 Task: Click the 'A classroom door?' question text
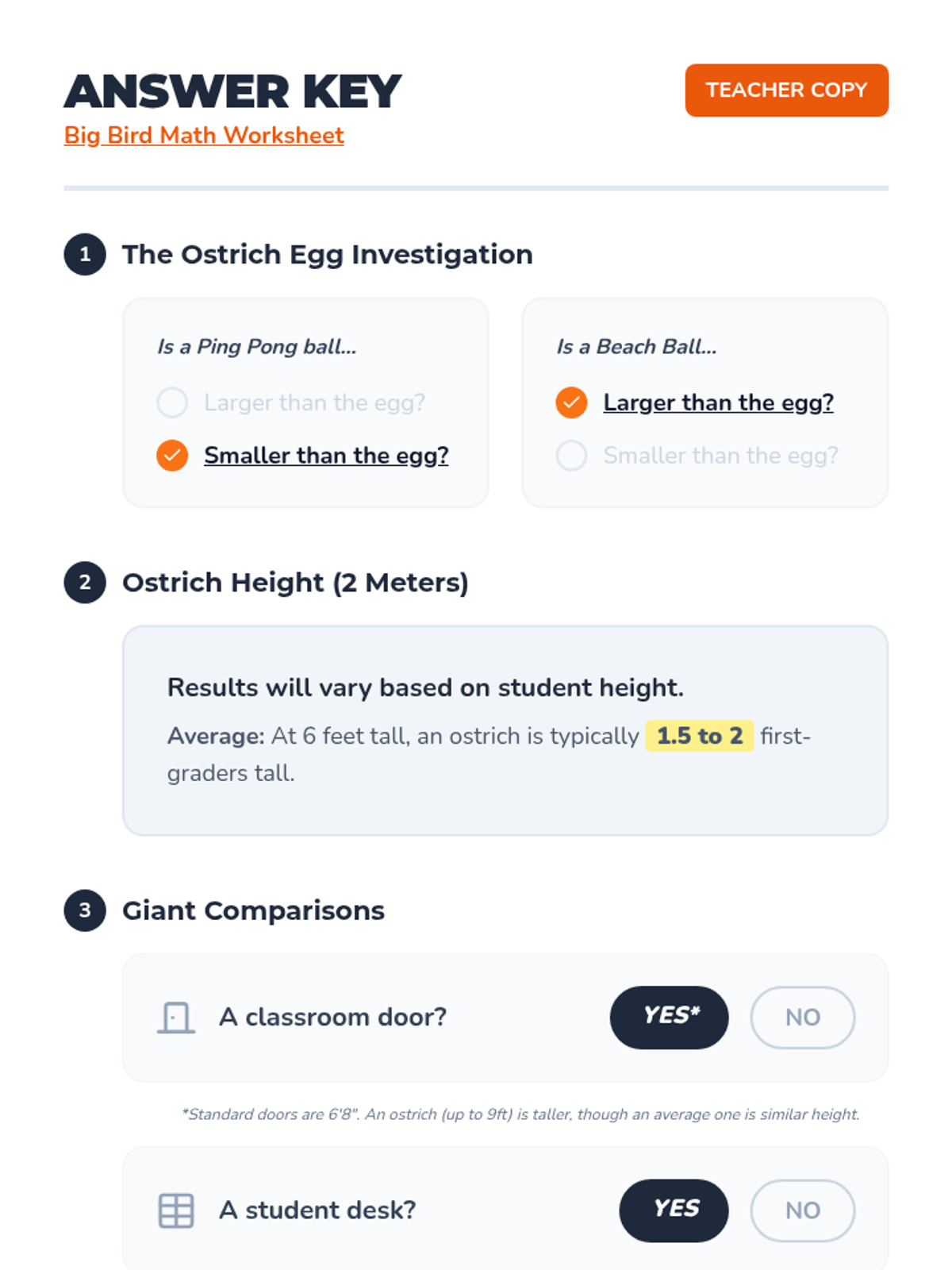point(333,1018)
